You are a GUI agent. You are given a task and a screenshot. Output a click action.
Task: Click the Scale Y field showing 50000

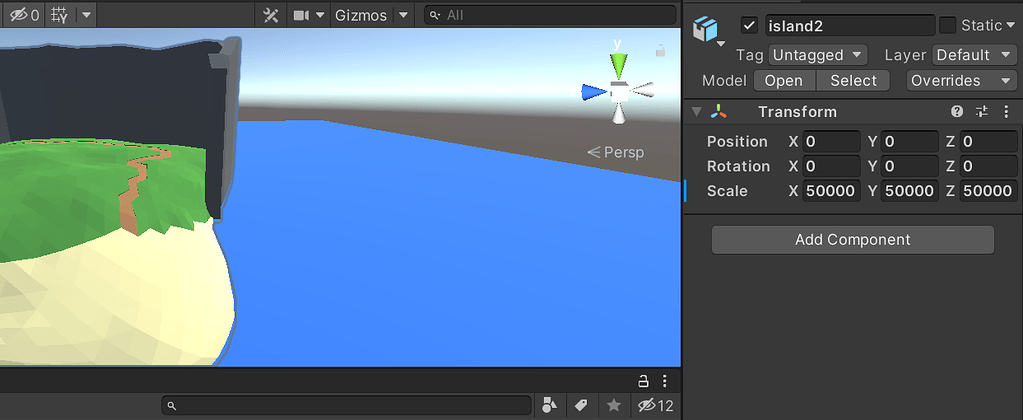pyautogui.click(x=909, y=191)
